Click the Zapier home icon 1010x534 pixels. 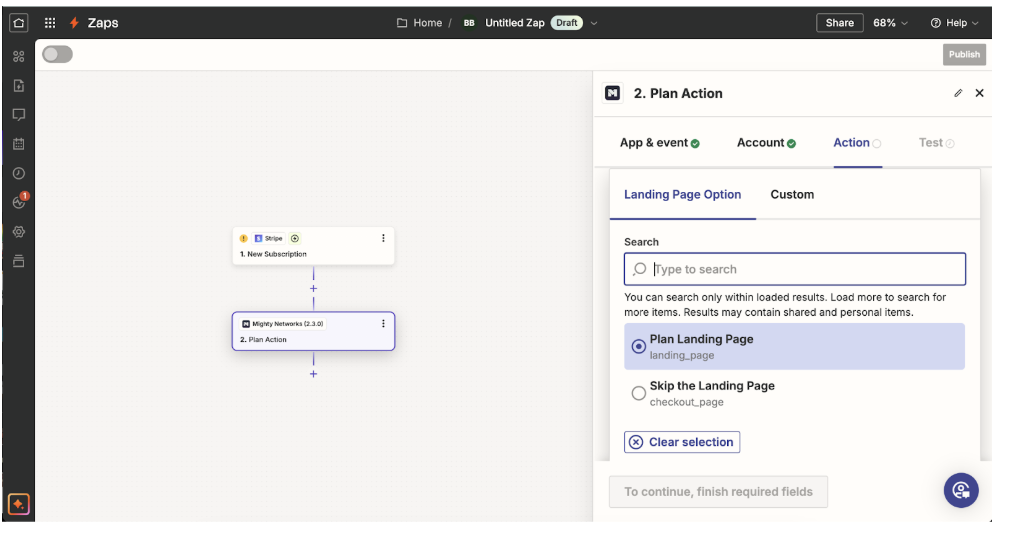18,22
